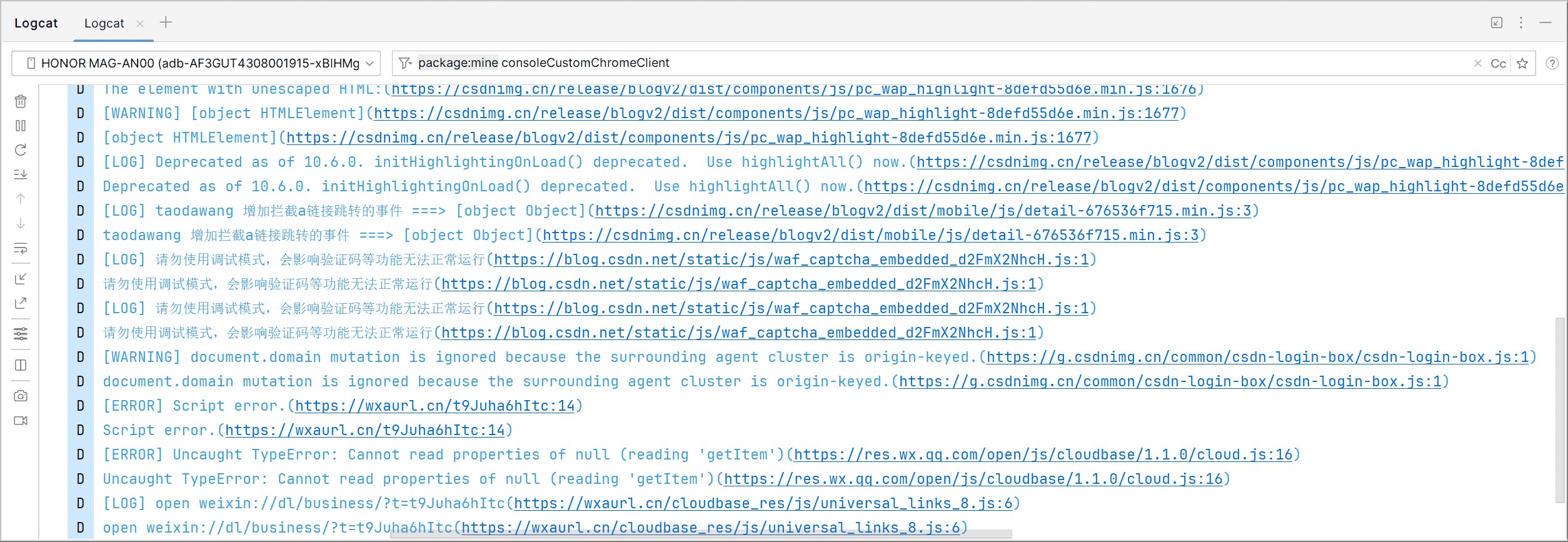1568x542 pixels.
Task: Open the HONOR MAG-AN00 device dropdown
Action: point(196,63)
